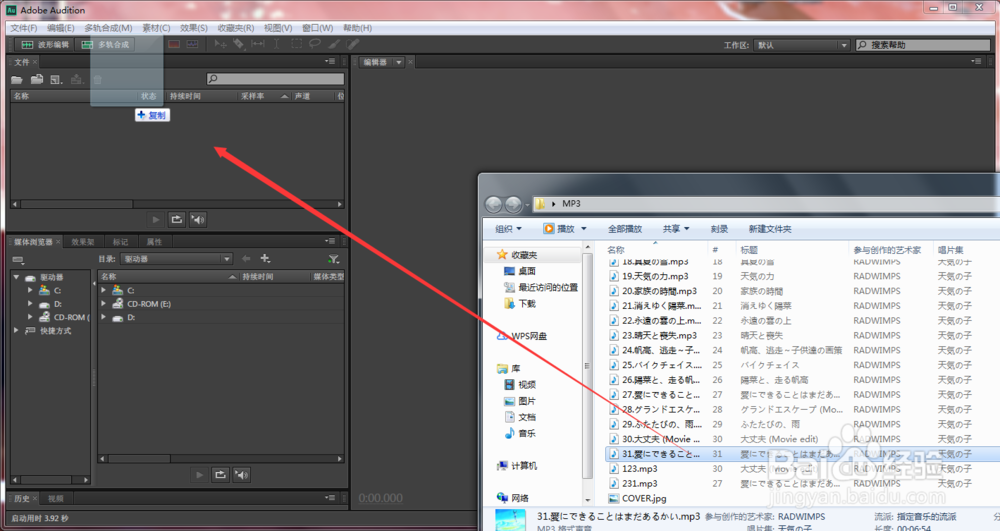This screenshot has width=1000, height=531.
Task: Click the back arrow in the media browser
Action: click(x=246, y=258)
